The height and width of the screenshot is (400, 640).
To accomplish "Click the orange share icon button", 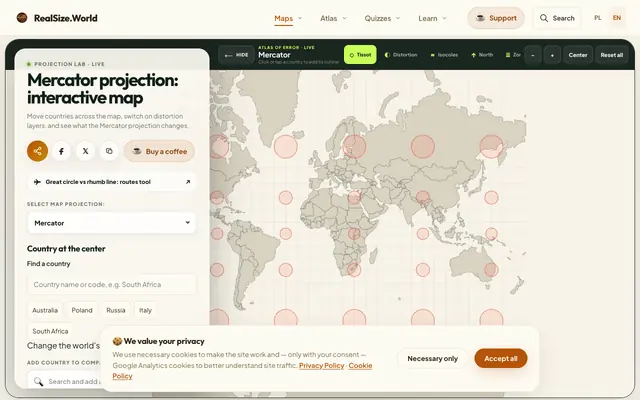I will 38,151.
